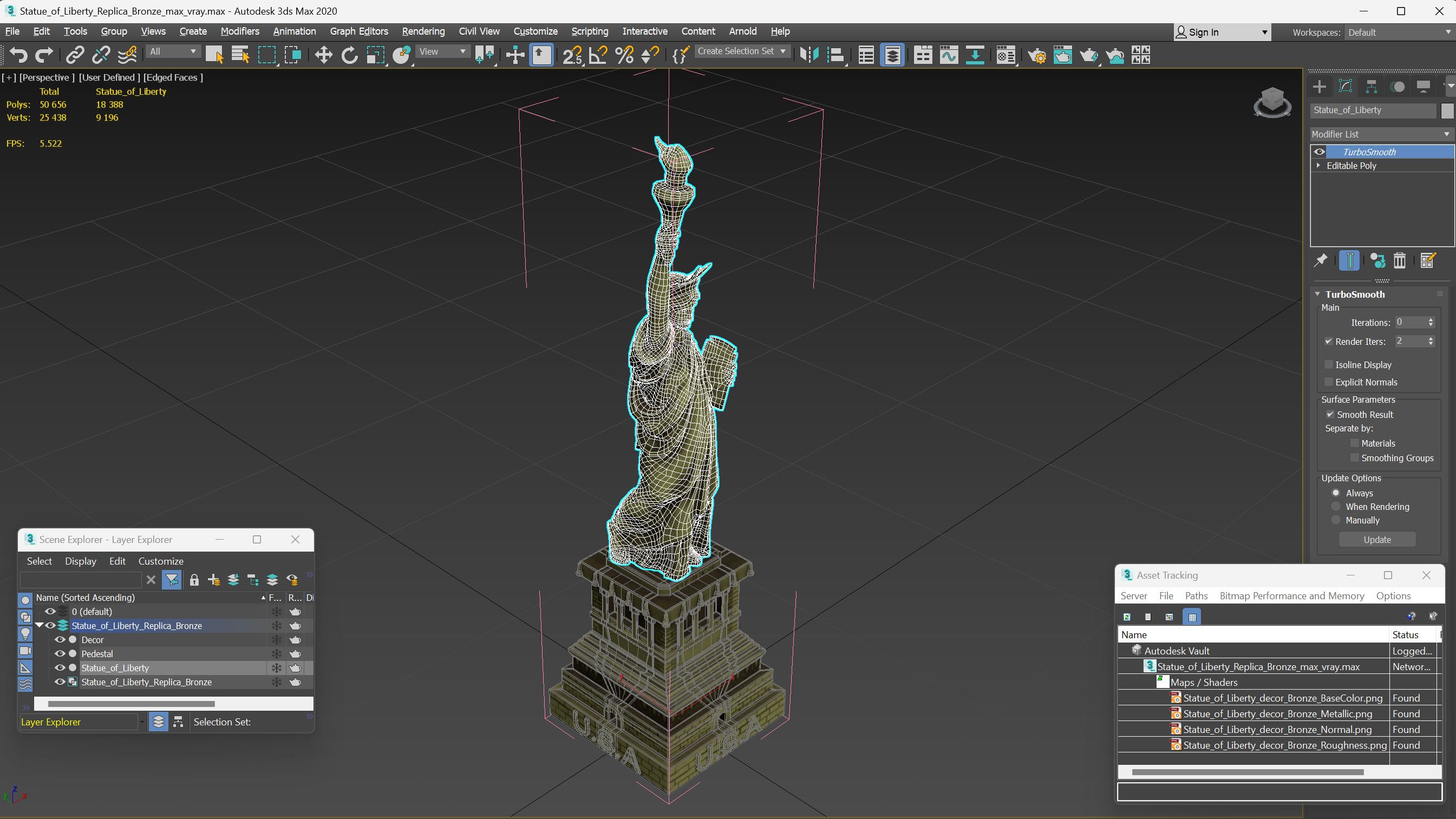Click object color swatch beside name
1456x819 pixels.
coord(1447,110)
